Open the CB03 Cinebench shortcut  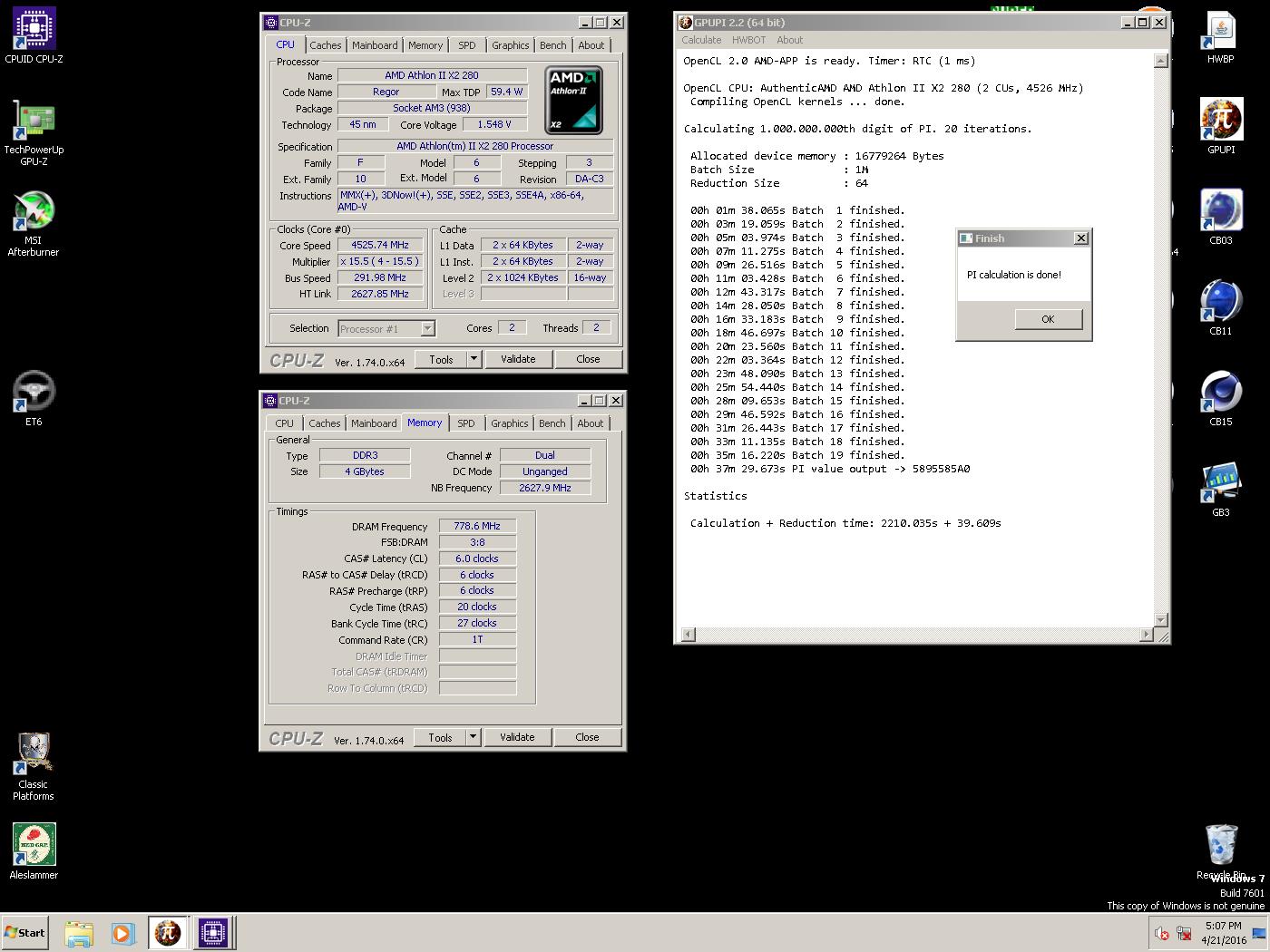point(1220,217)
